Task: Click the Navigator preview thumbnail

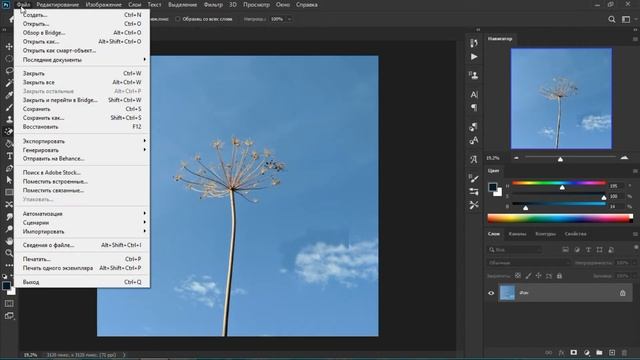Action: [561, 98]
